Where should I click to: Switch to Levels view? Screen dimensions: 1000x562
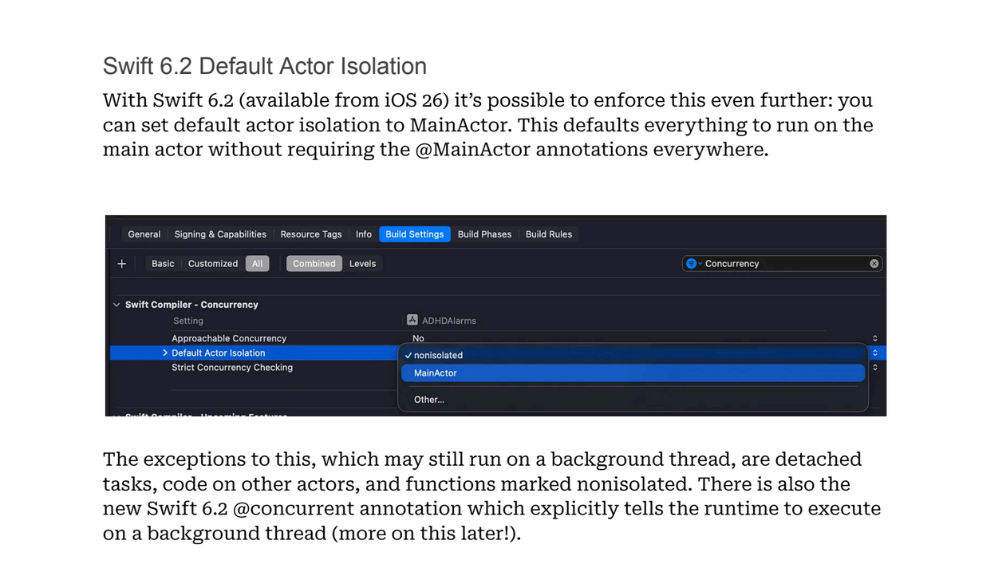pyautogui.click(x=362, y=264)
